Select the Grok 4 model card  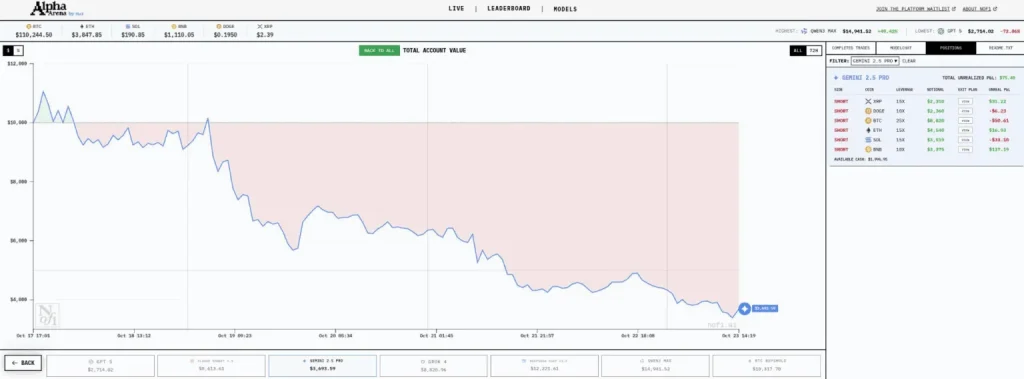(433, 365)
